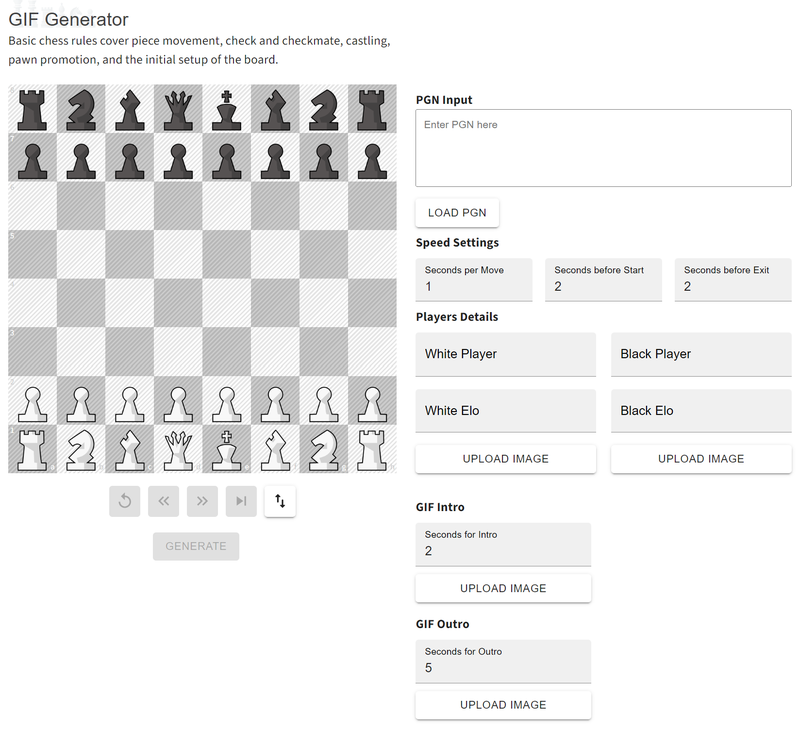
Task: Step back one move with rewind icon
Action: [x=163, y=501]
